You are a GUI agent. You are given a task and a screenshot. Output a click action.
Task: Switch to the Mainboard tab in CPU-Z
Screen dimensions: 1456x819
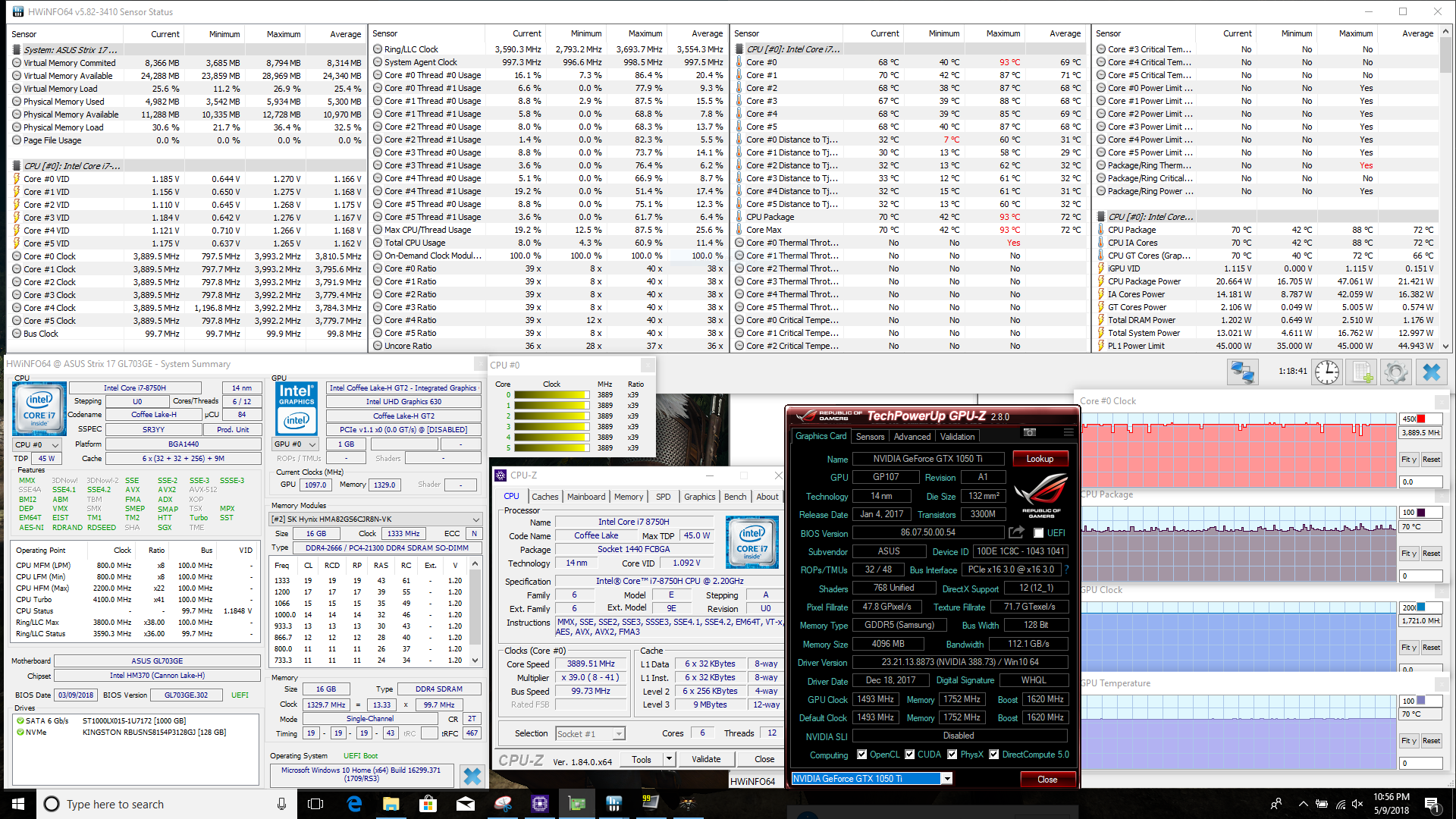pyautogui.click(x=586, y=497)
